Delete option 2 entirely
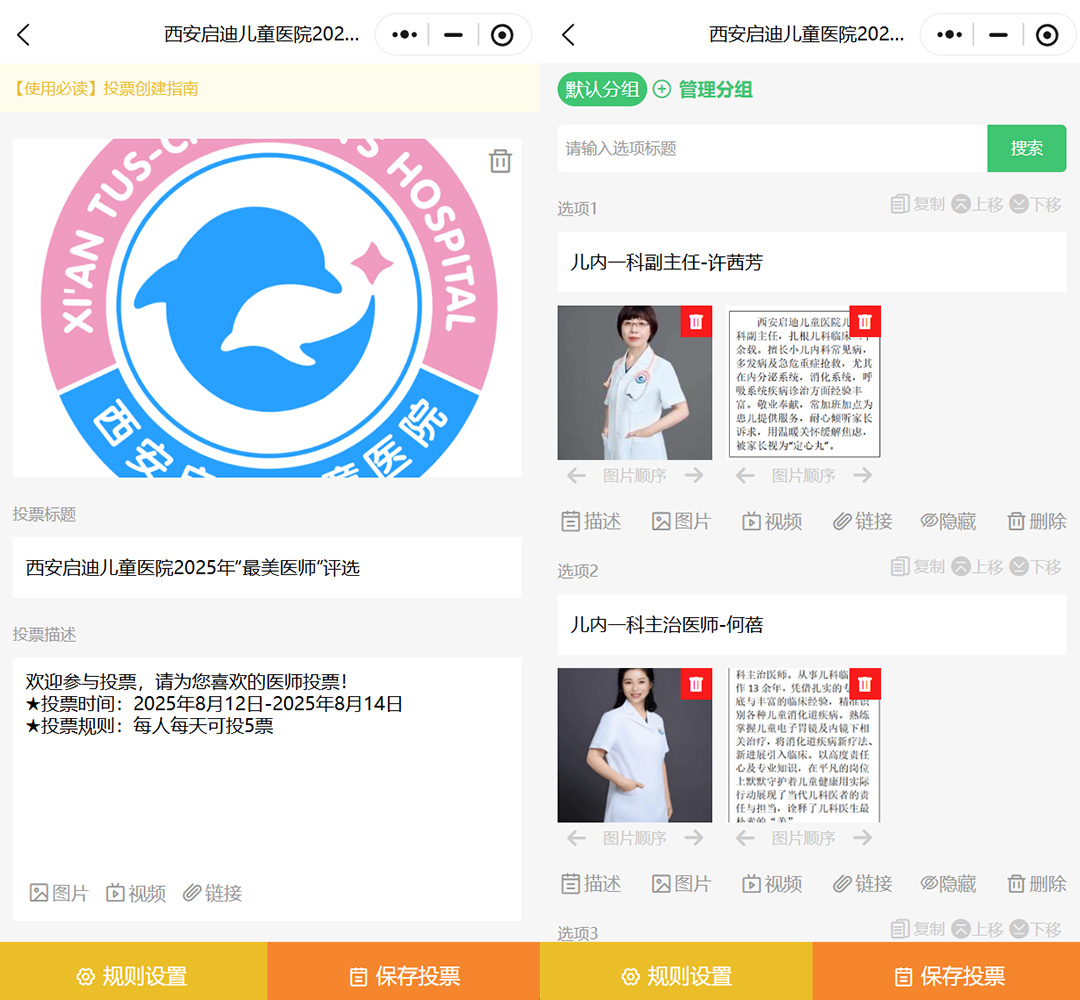 tap(1037, 884)
